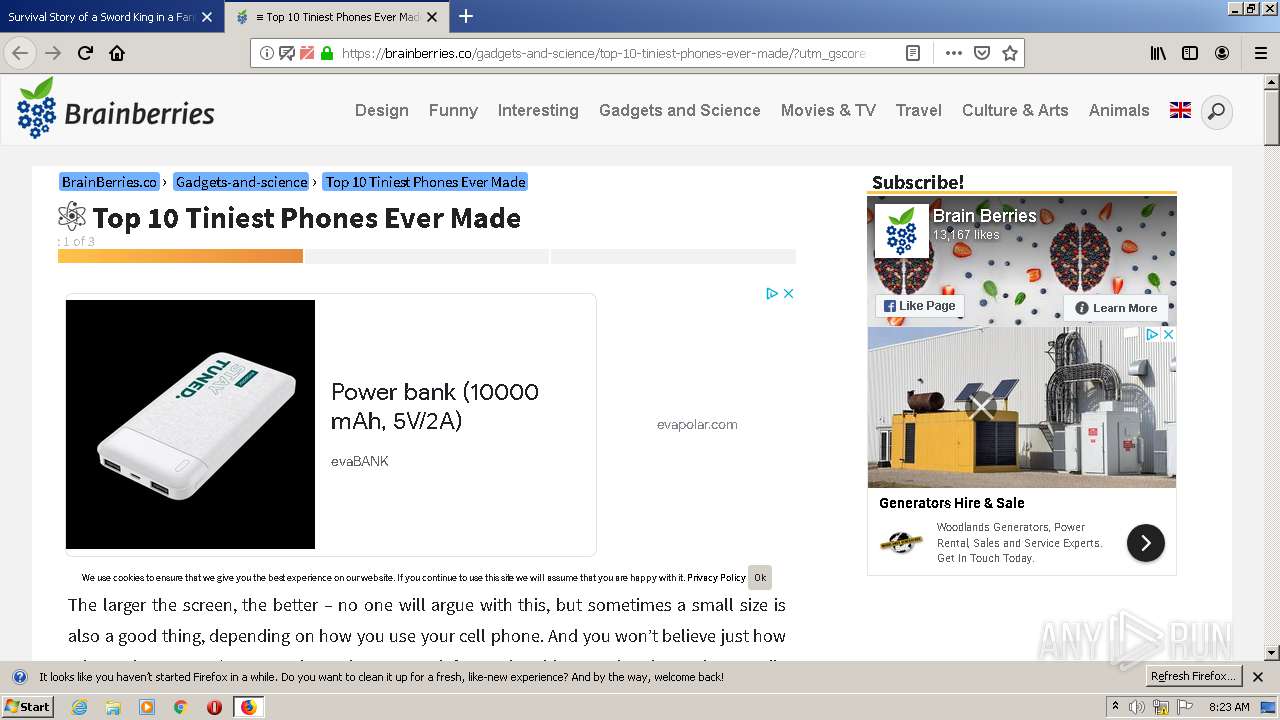Show the Firefox sidebars
1280x720 pixels.
(x=1190, y=53)
